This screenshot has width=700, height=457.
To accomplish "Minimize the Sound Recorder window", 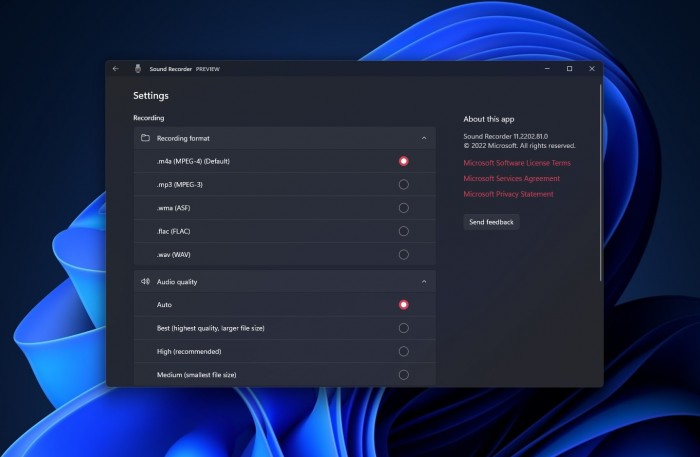I will [547, 69].
